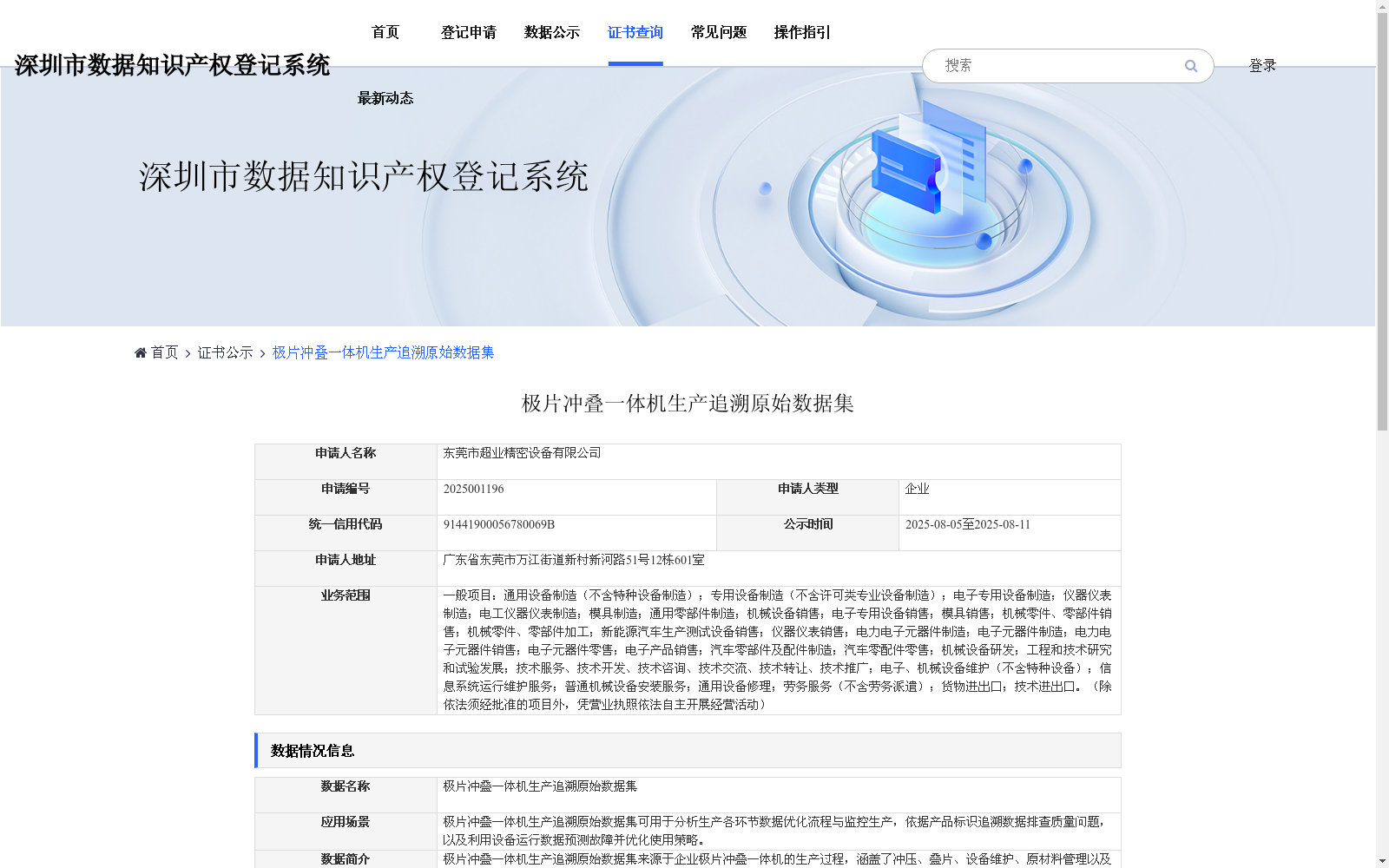Click the 数据简介 description text
1389x868 pixels.
pyautogui.click(x=777, y=859)
